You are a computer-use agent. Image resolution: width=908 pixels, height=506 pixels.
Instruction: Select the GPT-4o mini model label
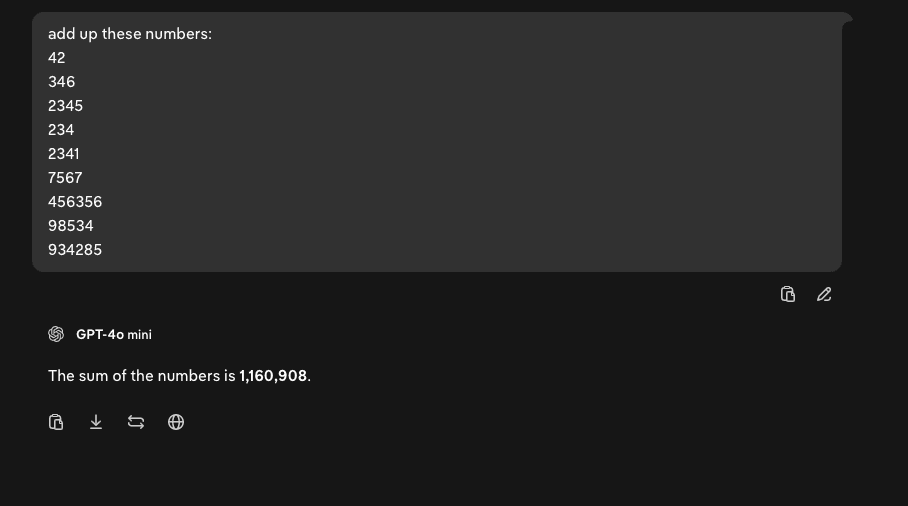pos(114,334)
